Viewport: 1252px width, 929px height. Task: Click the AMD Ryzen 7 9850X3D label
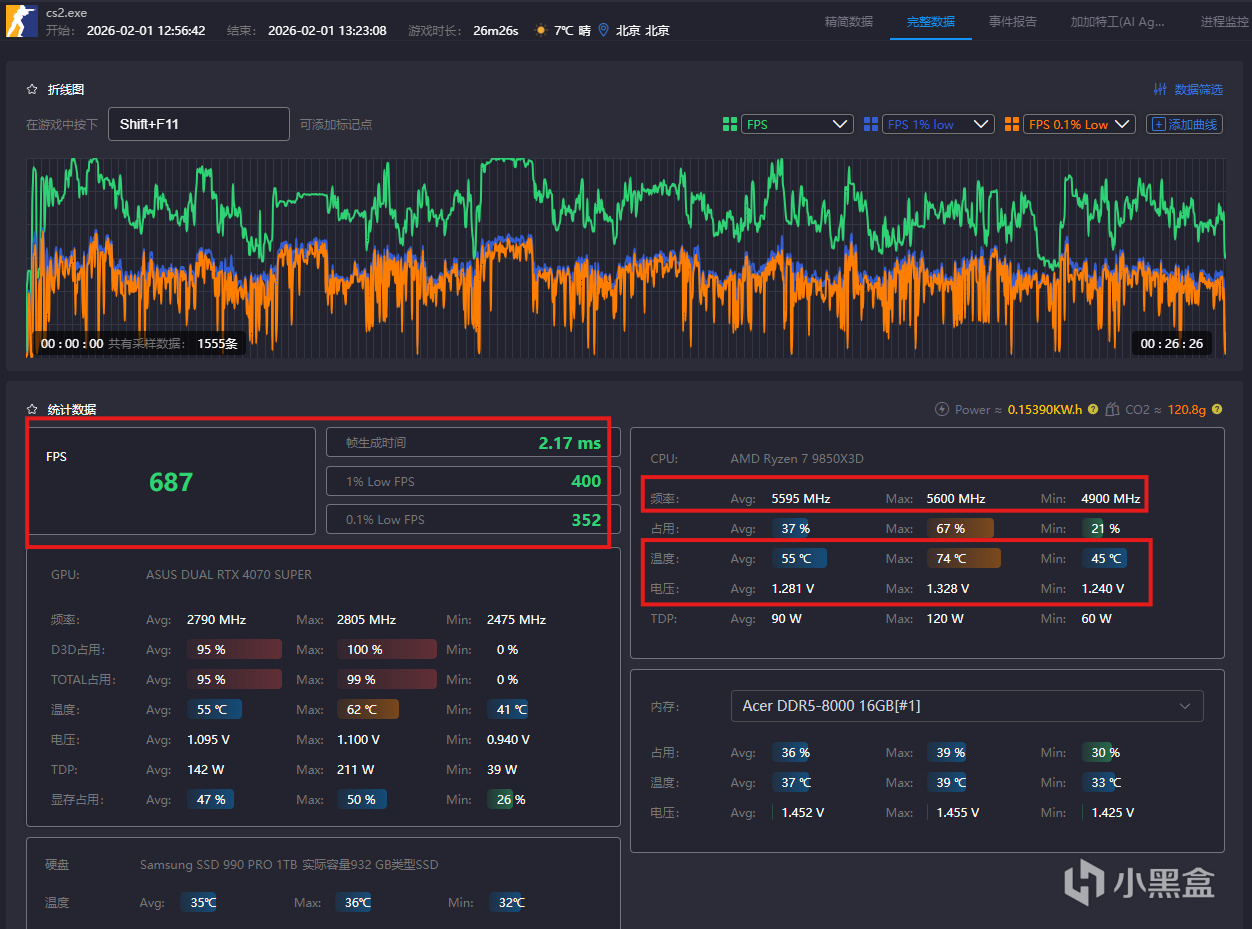pos(797,458)
